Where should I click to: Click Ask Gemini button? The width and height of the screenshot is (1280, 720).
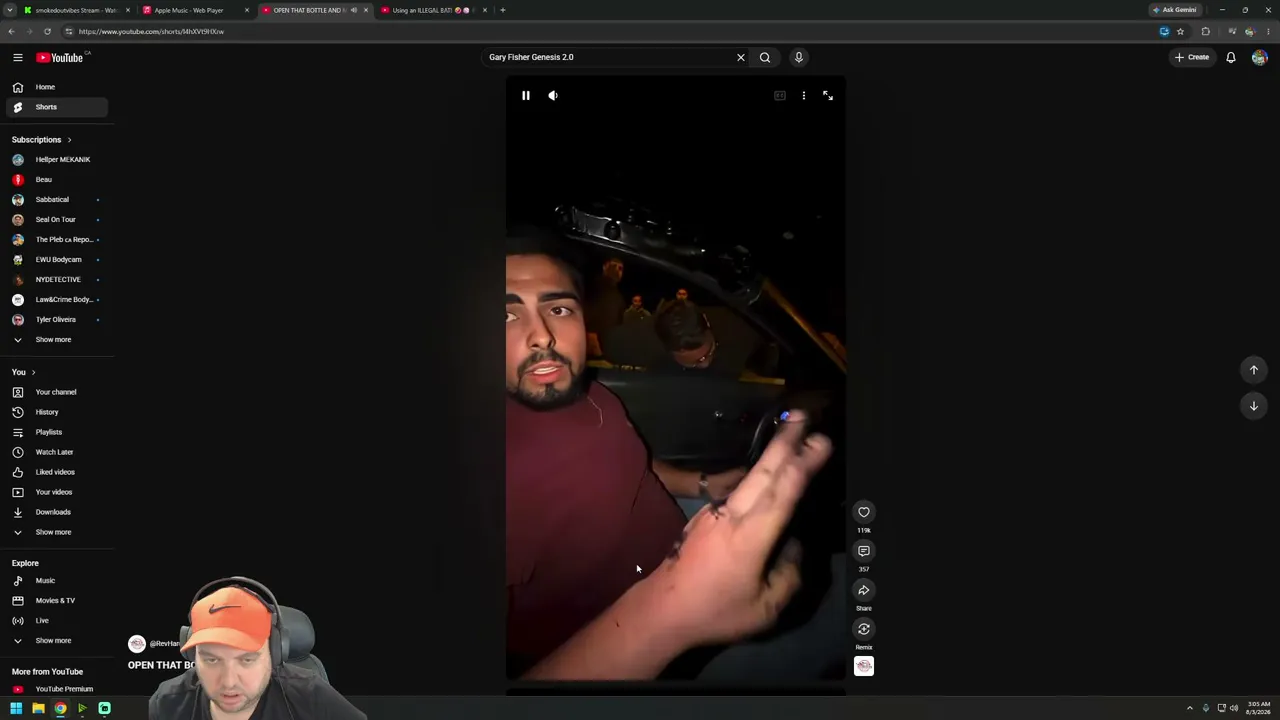(1175, 10)
